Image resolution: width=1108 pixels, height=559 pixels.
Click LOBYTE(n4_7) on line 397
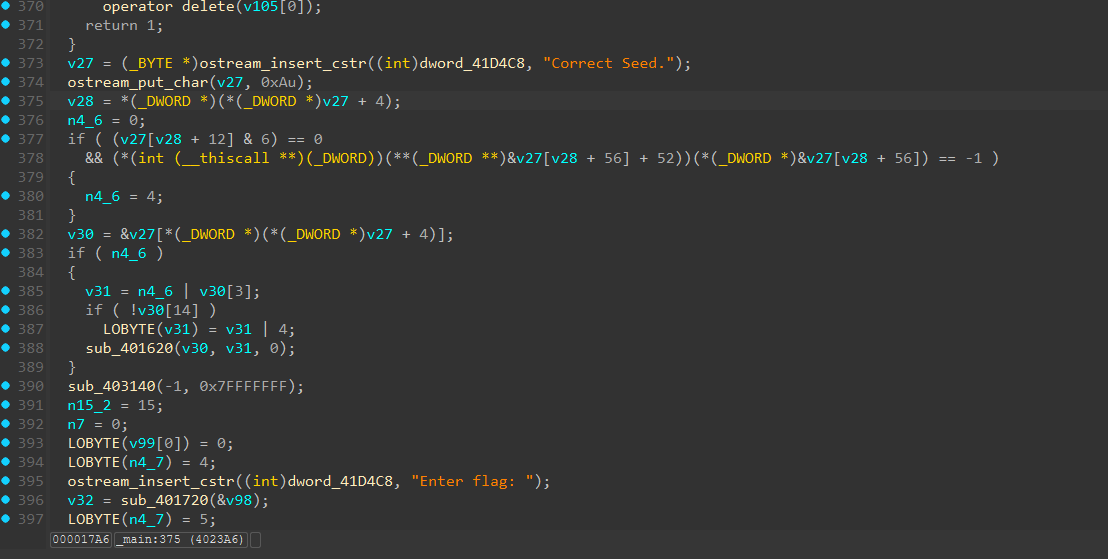pyautogui.click(x=120, y=519)
